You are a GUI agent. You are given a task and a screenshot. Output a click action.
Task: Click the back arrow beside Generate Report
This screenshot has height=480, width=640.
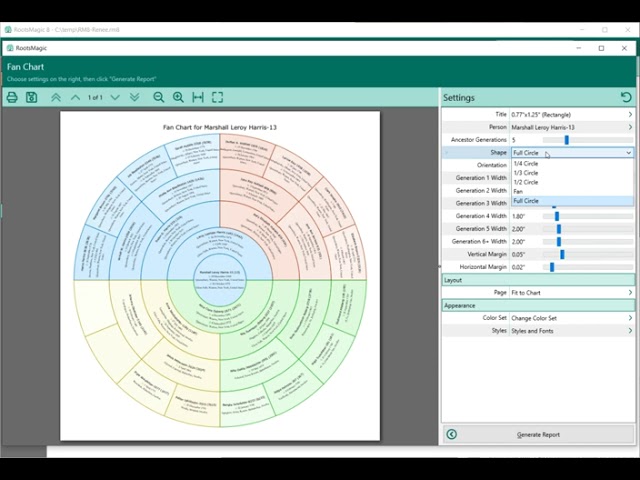(x=451, y=434)
